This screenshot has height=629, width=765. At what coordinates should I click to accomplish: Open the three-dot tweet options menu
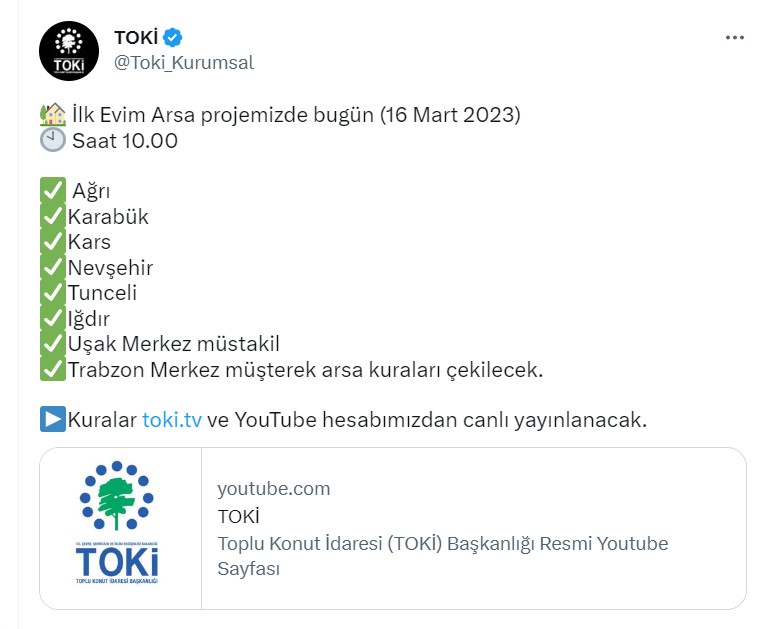[734, 38]
